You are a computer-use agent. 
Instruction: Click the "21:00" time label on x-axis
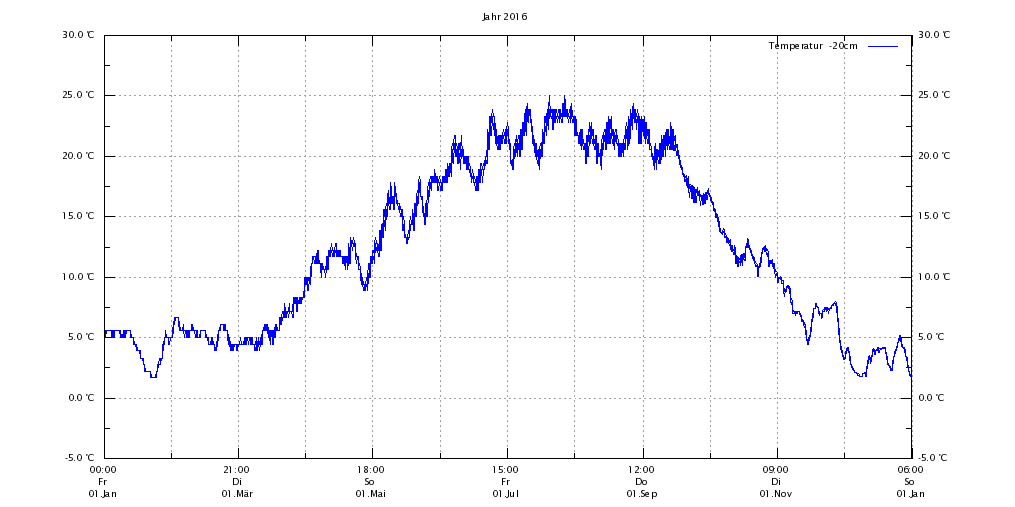click(x=237, y=469)
